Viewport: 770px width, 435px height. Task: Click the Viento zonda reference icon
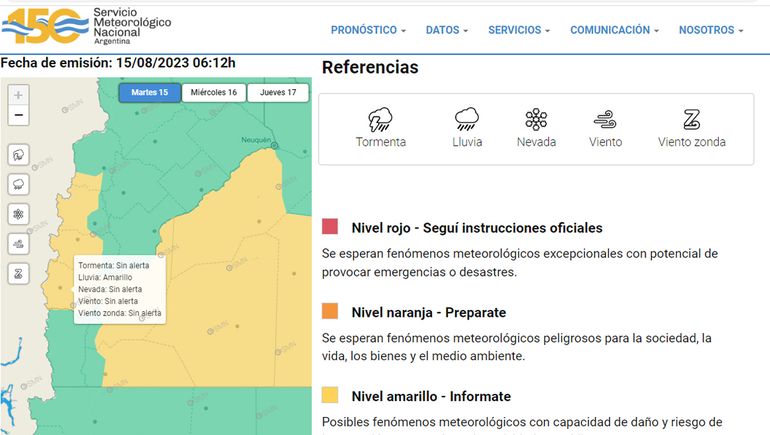click(691, 119)
